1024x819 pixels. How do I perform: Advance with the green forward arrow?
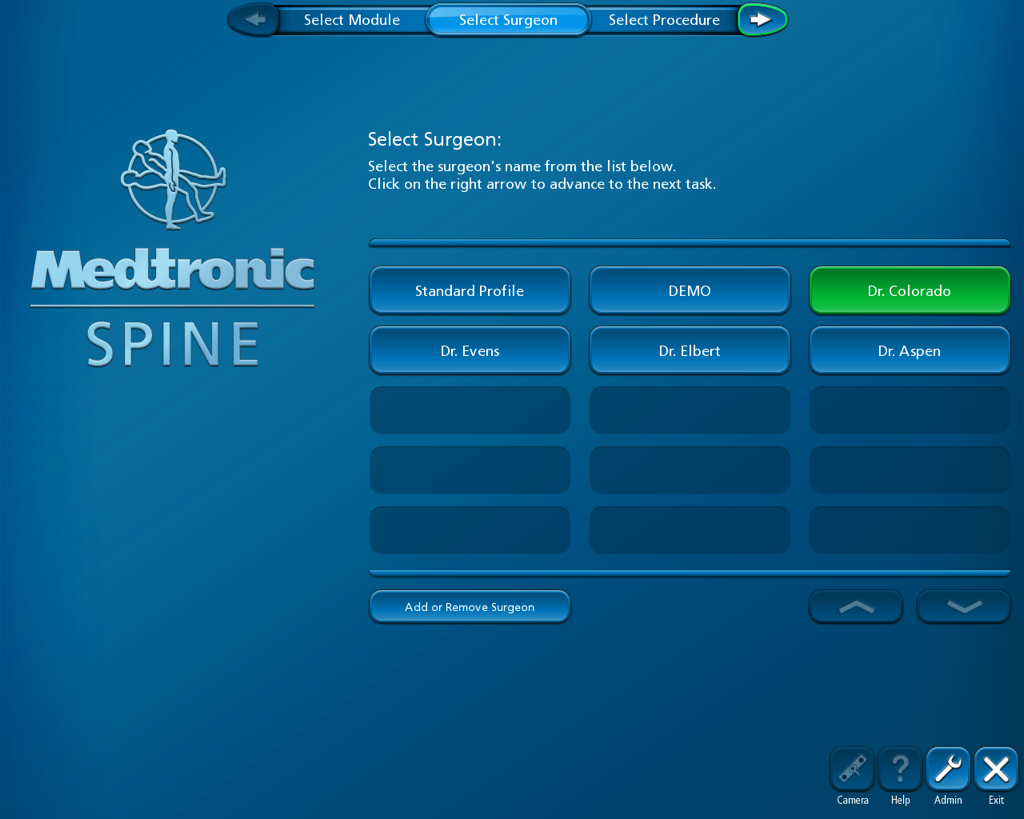pos(761,20)
